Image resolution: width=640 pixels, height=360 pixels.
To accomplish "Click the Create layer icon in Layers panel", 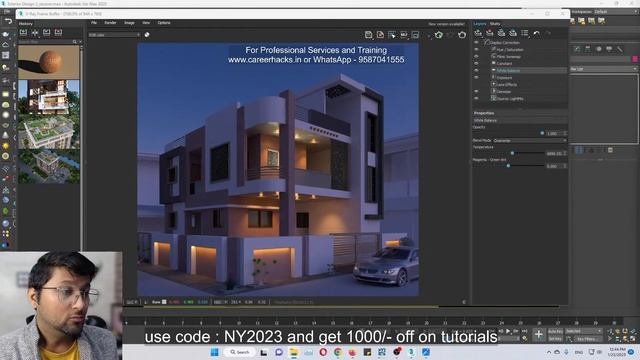I will pyautogui.click(x=478, y=33).
